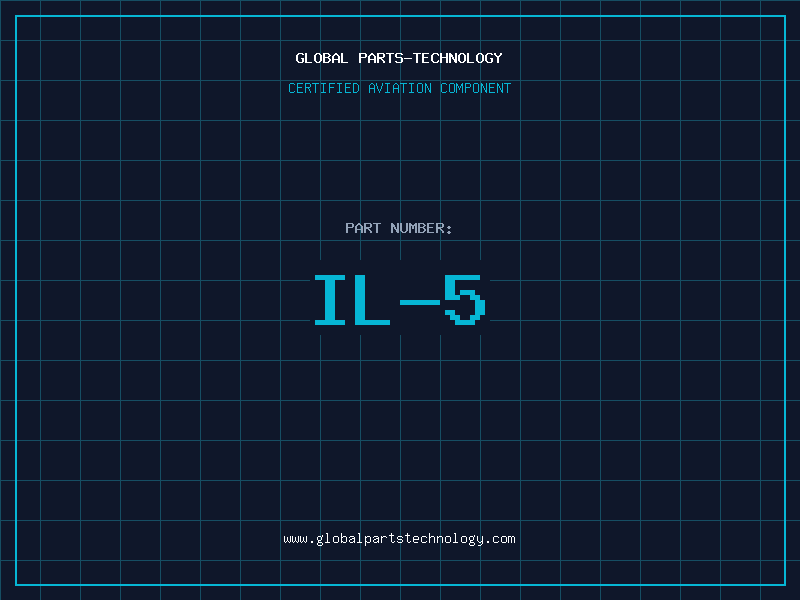Screen dimensions: 800x600
Task: Click the www.globalpartstechnology.com website link
Action: 399,539
